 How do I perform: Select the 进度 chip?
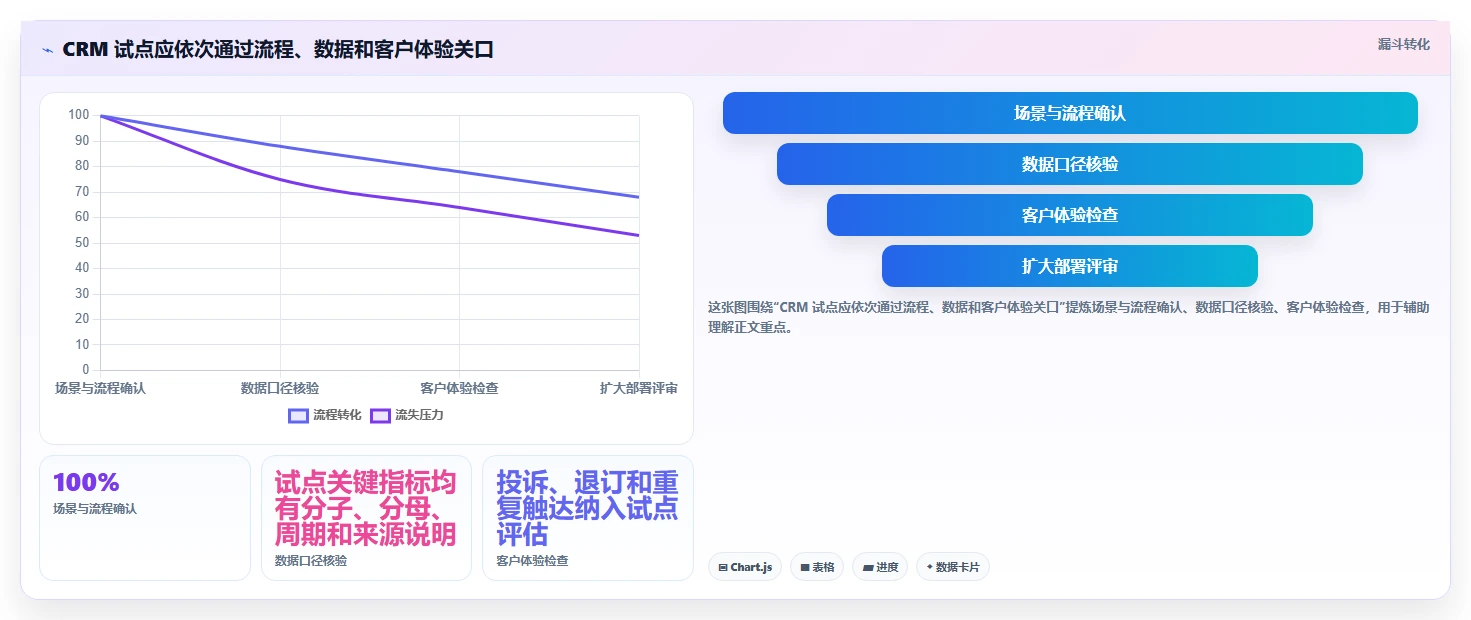pos(880,567)
